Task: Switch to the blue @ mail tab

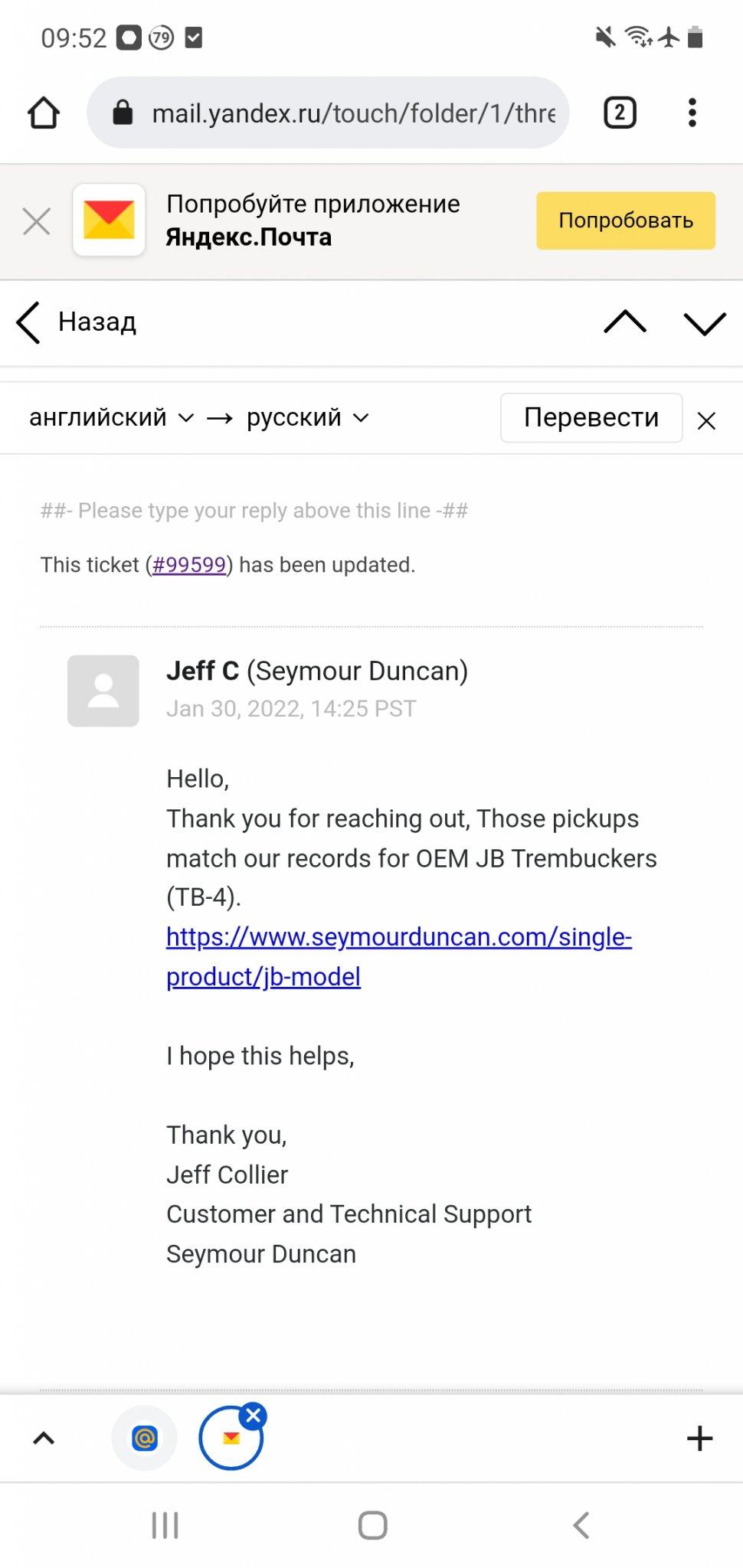Action: 144,1439
